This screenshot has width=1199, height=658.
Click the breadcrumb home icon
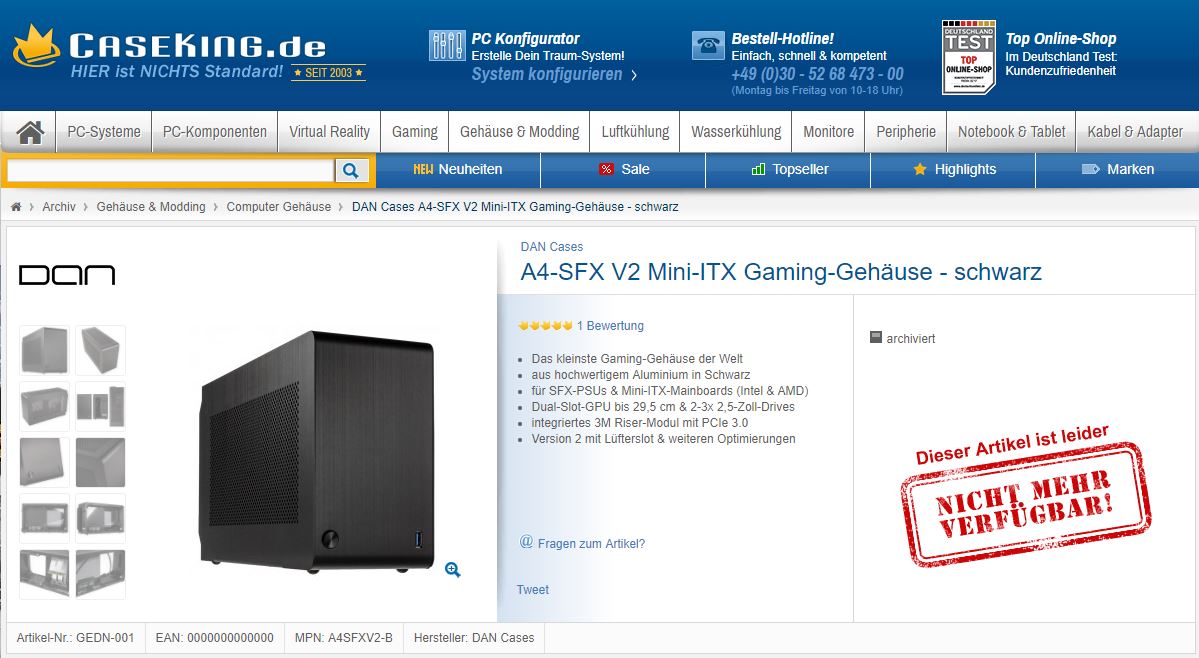point(16,207)
